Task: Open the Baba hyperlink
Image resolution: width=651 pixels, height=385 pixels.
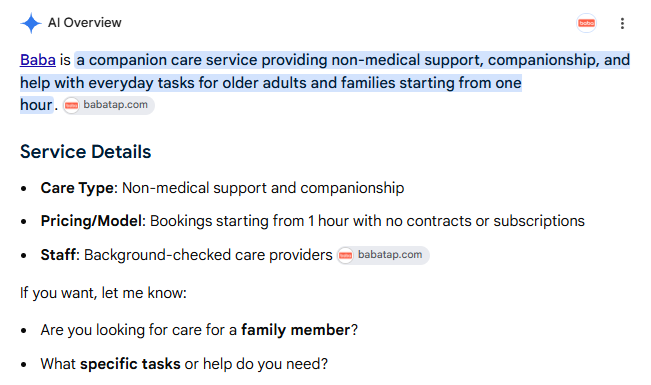Action: (38, 60)
